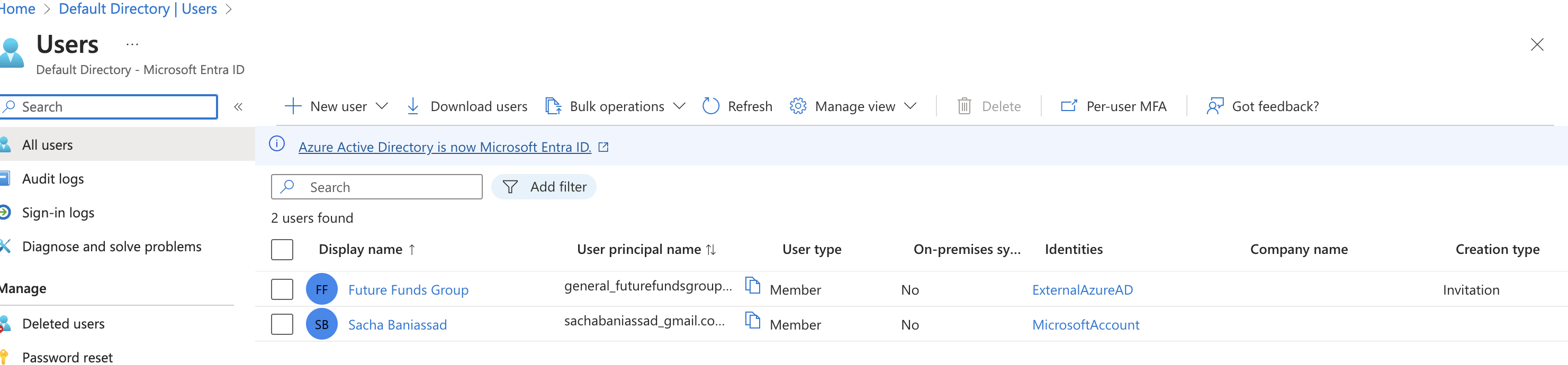The height and width of the screenshot is (365, 1568).
Task: Click Member user type for Future Funds Group
Action: [795, 290]
